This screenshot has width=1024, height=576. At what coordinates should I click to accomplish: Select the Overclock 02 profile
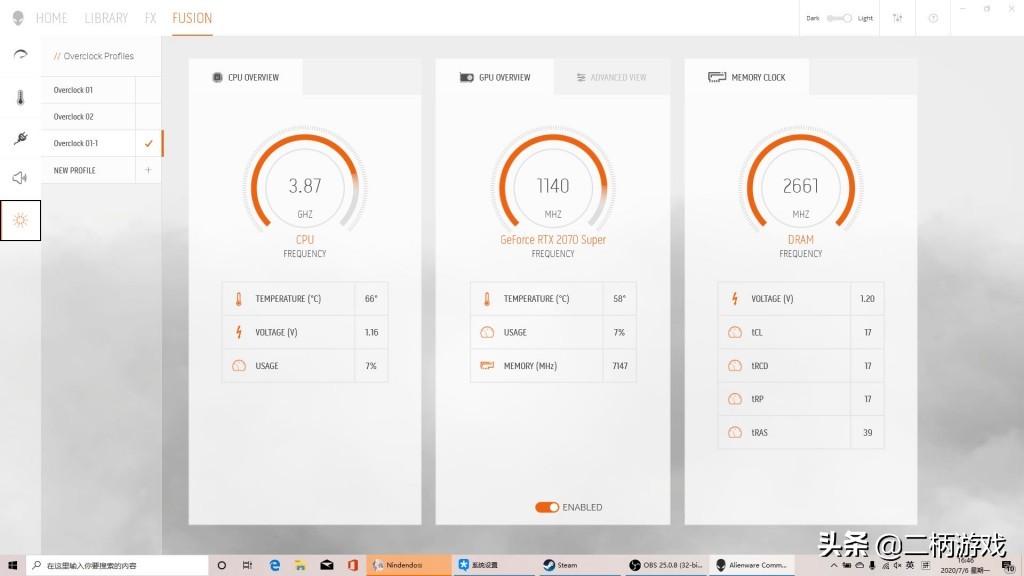pyautogui.click(x=88, y=117)
